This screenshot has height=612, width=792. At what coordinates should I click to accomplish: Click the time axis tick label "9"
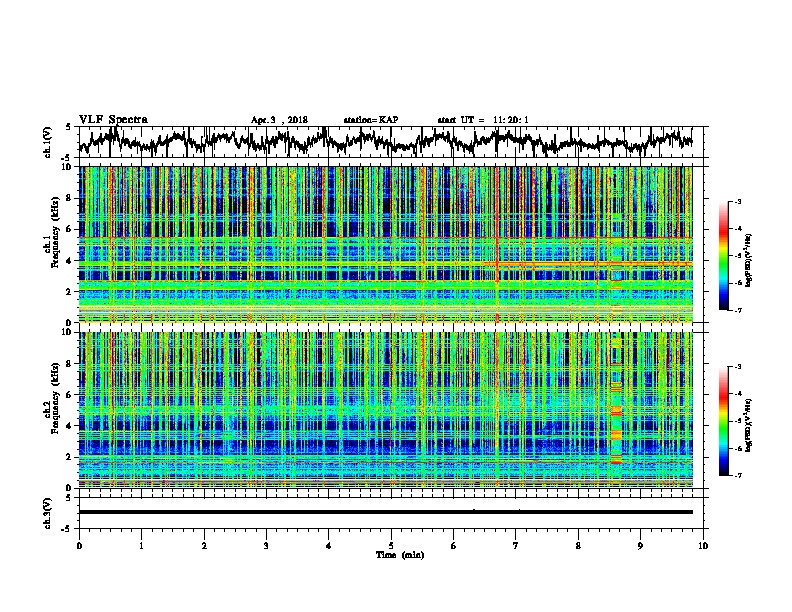640,546
